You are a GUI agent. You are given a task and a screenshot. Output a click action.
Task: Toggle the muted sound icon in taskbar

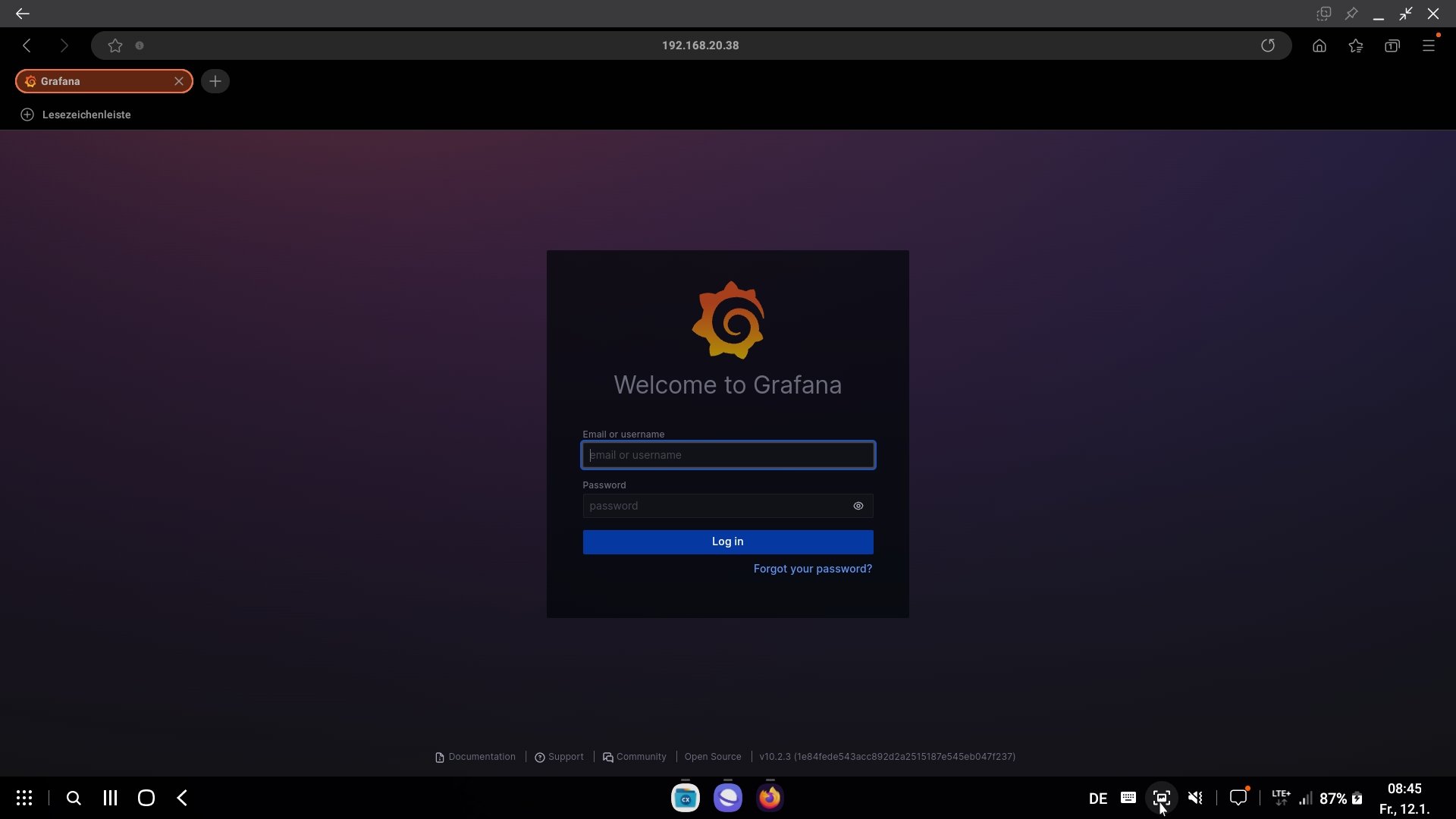1195,798
